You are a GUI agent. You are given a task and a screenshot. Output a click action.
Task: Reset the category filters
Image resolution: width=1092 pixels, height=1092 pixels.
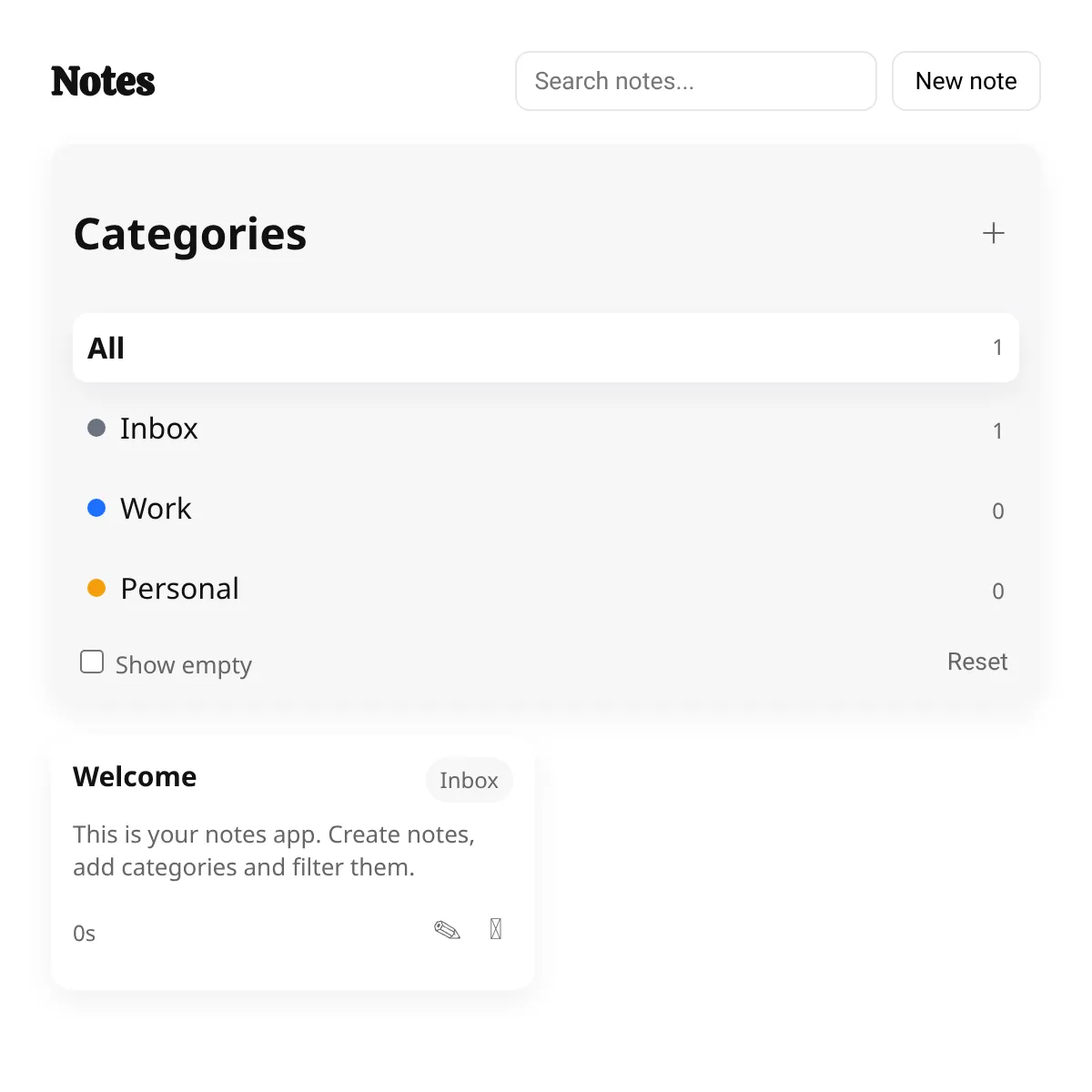pos(977,662)
